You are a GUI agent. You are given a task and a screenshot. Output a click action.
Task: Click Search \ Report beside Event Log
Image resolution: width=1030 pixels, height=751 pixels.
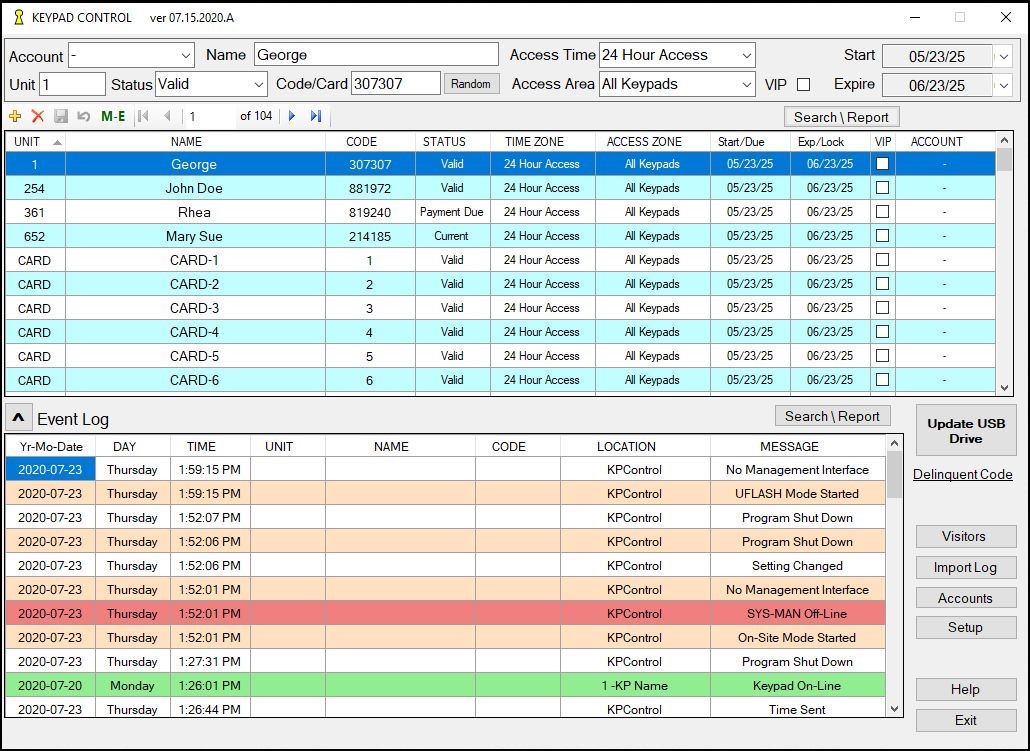[x=832, y=416]
